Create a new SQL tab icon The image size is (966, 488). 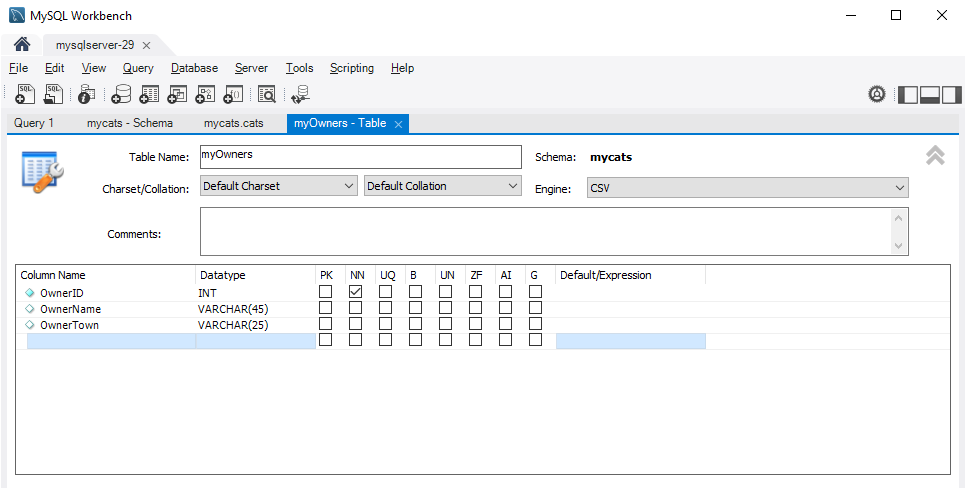point(25,94)
